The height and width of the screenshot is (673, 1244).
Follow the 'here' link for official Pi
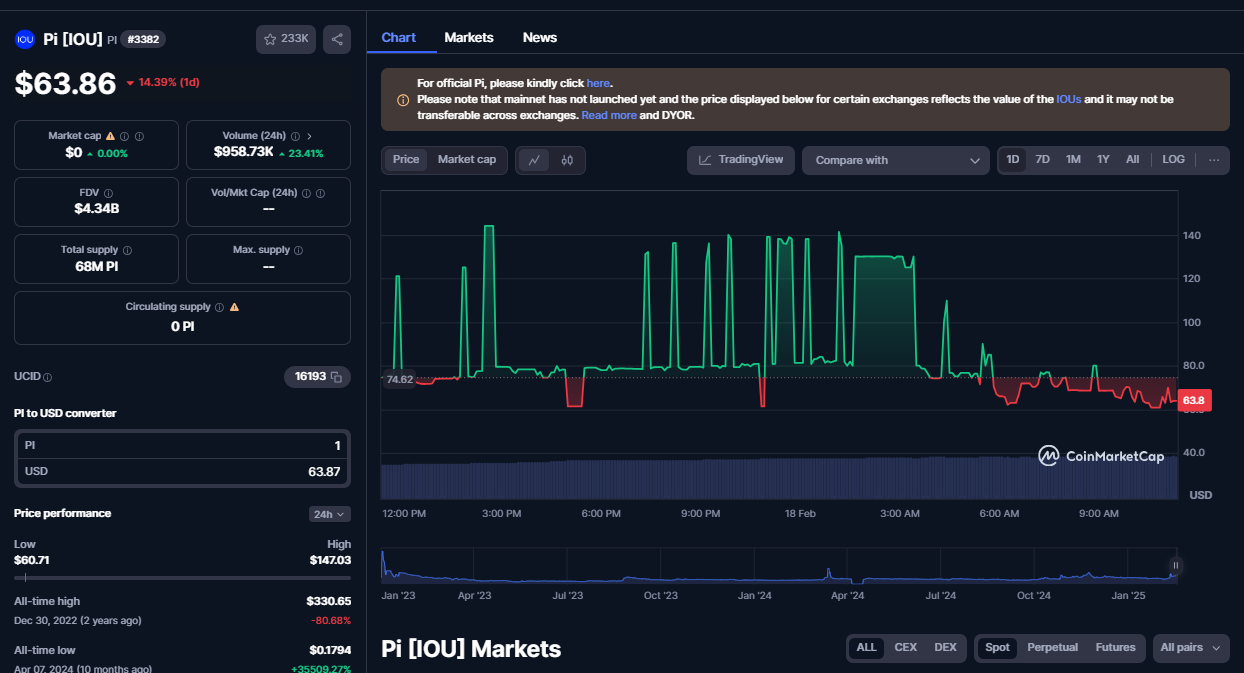598,83
